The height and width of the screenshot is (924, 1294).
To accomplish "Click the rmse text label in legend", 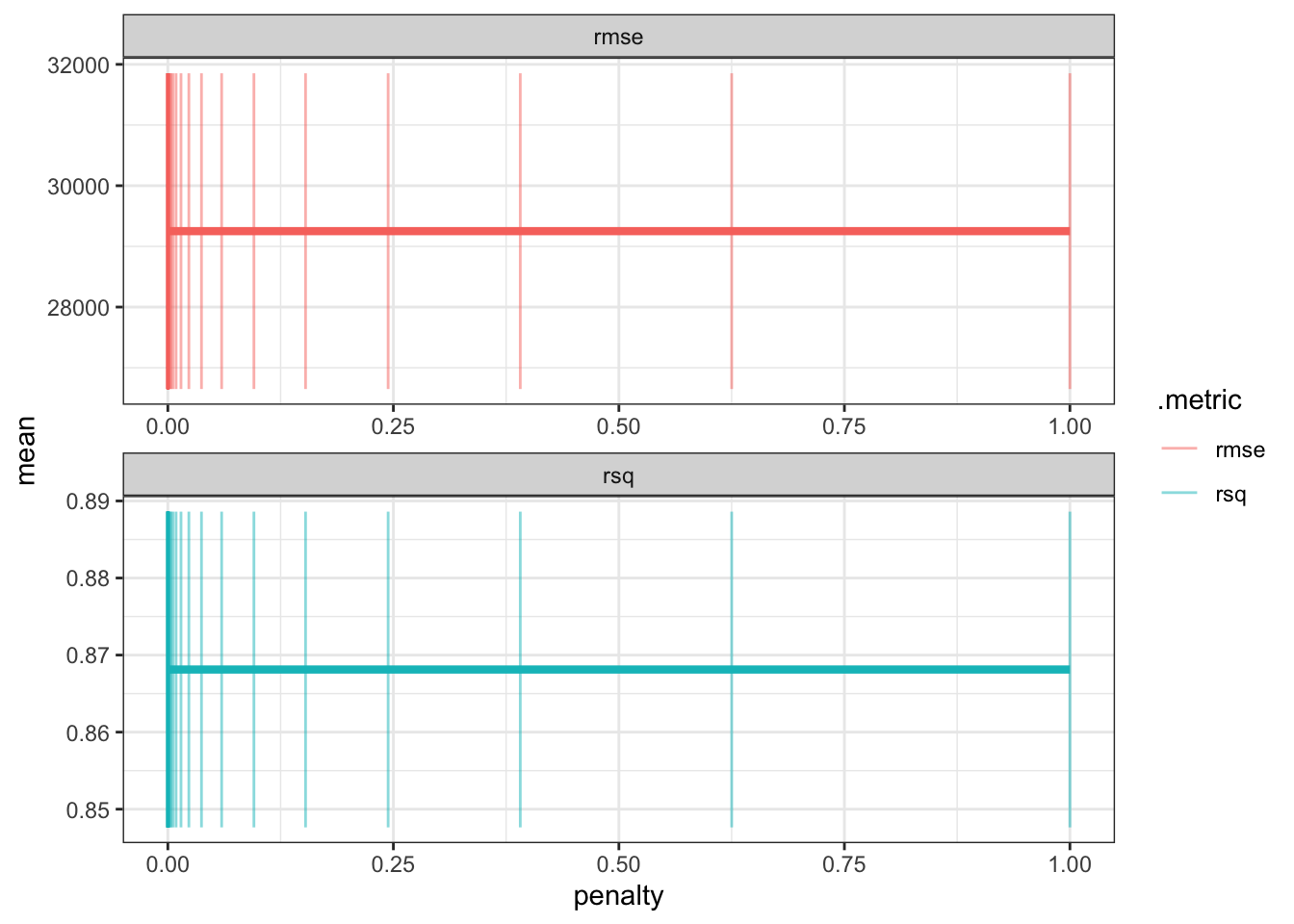I will [x=1239, y=449].
